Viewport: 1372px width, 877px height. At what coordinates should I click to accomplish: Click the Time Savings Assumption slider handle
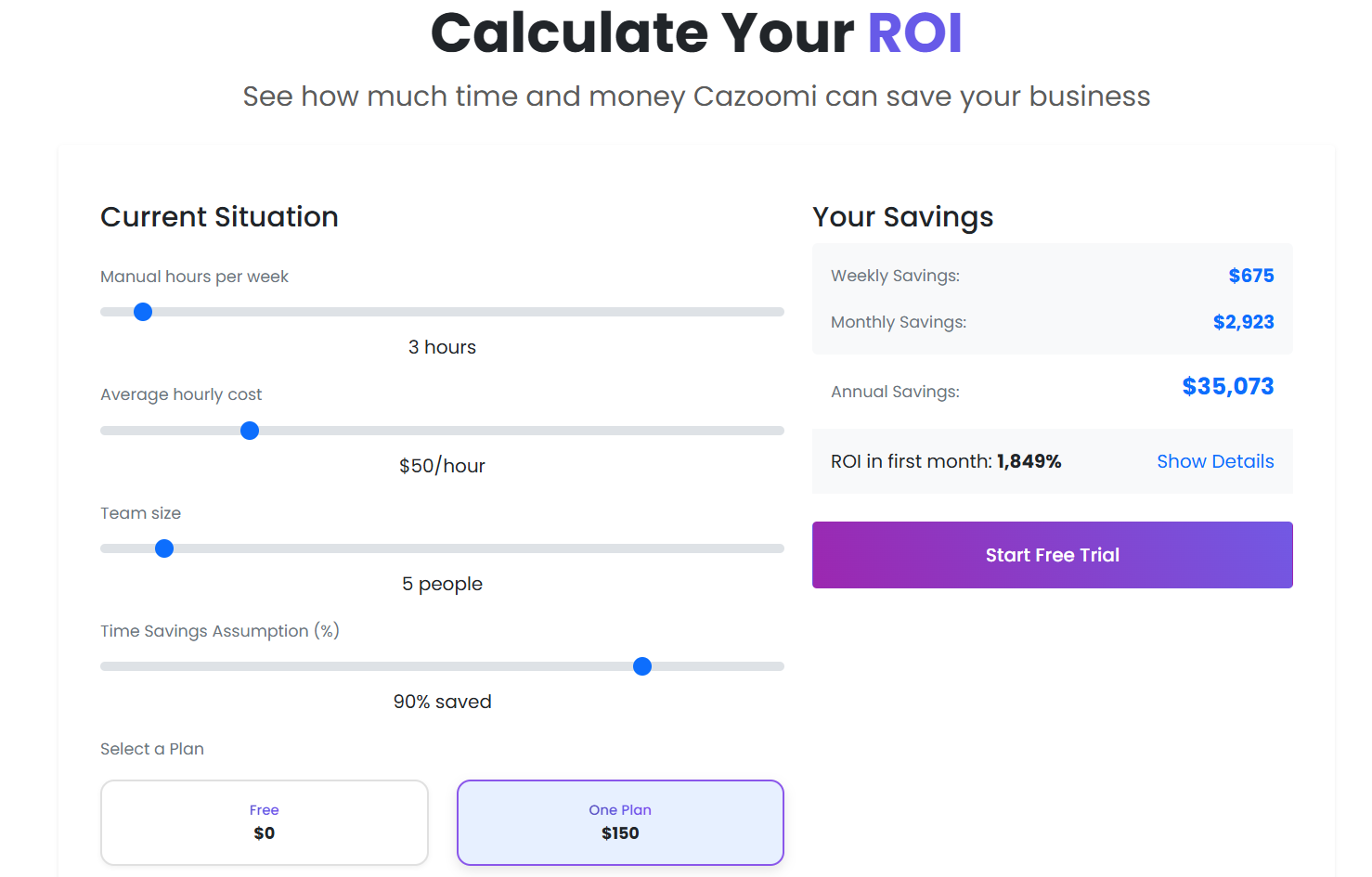[x=642, y=666]
